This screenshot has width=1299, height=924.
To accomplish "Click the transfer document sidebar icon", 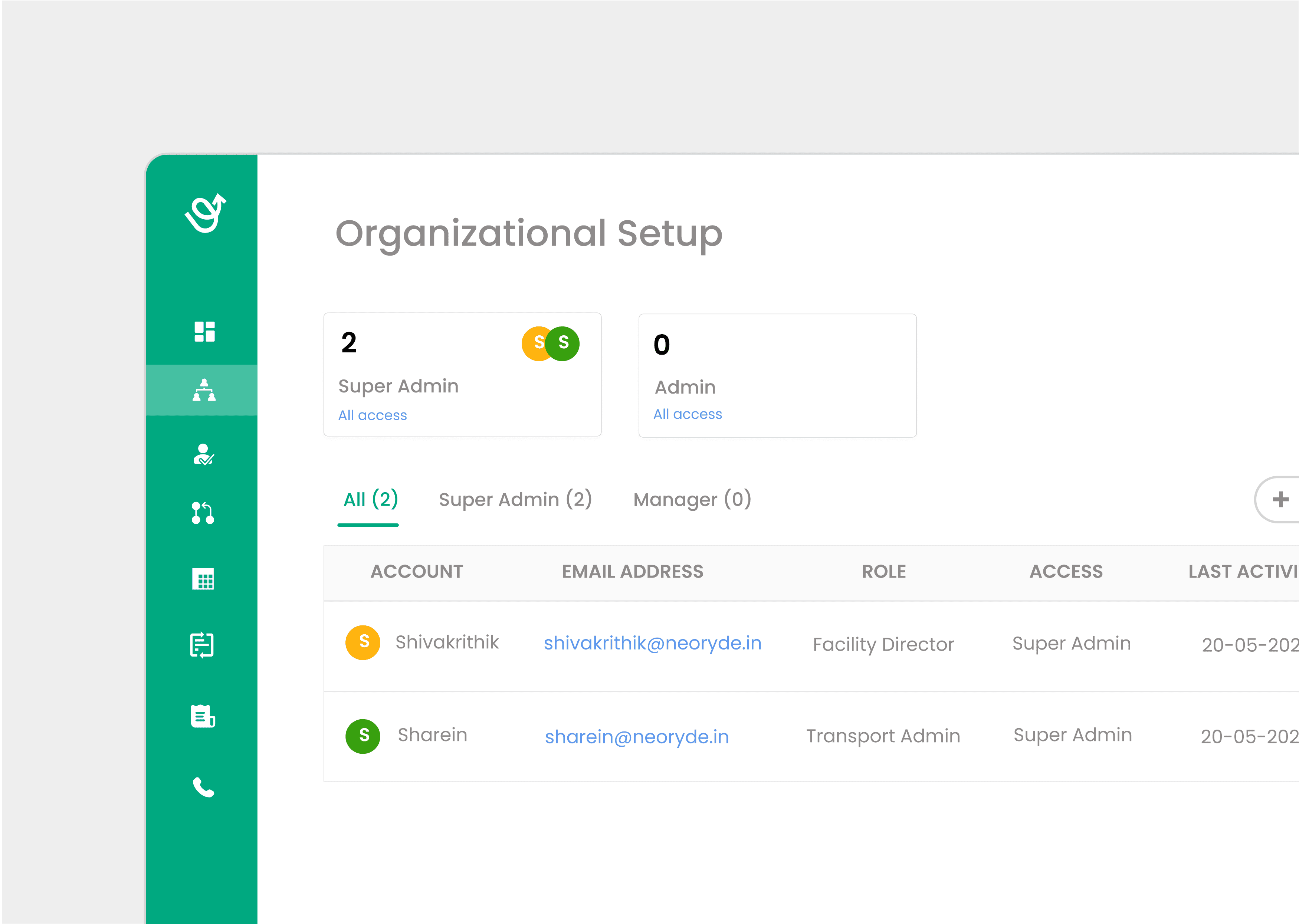I will point(202,645).
